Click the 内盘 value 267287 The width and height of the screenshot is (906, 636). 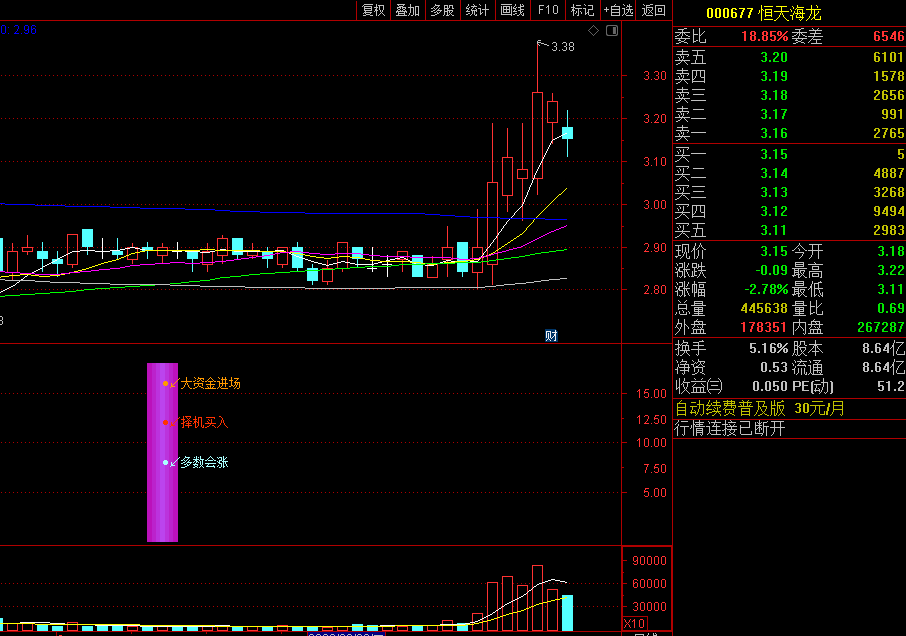881,328
